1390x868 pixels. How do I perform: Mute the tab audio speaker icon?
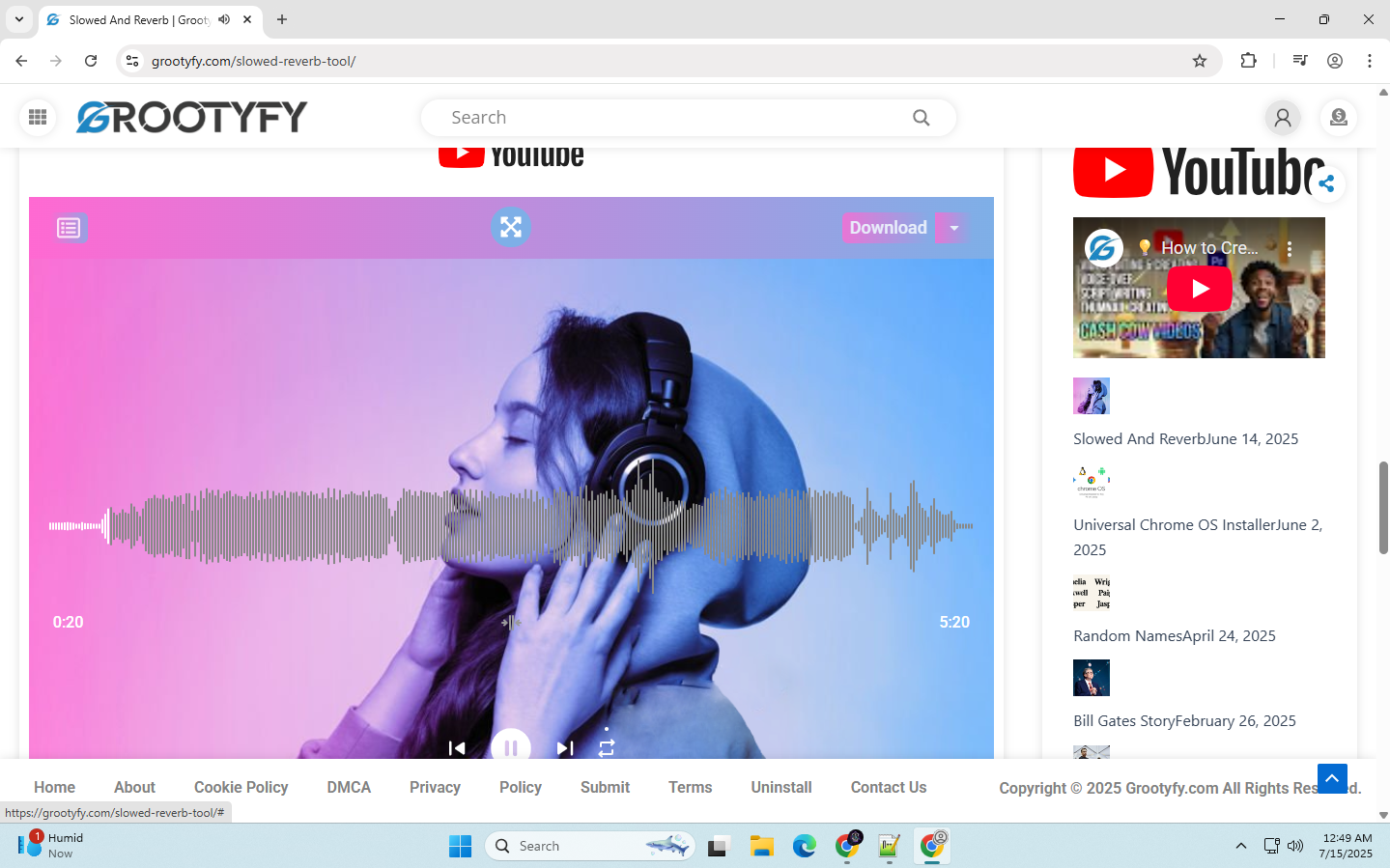[224, 19]
